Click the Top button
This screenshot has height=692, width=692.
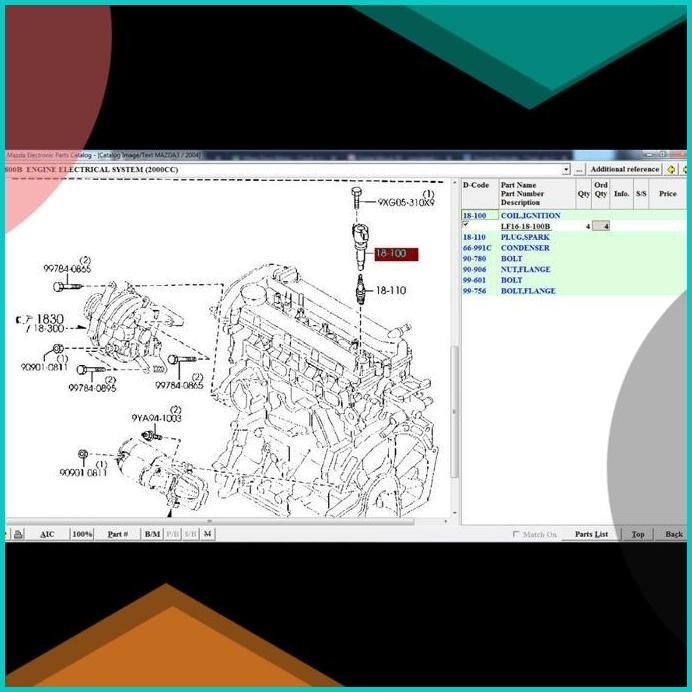(638, 534)
